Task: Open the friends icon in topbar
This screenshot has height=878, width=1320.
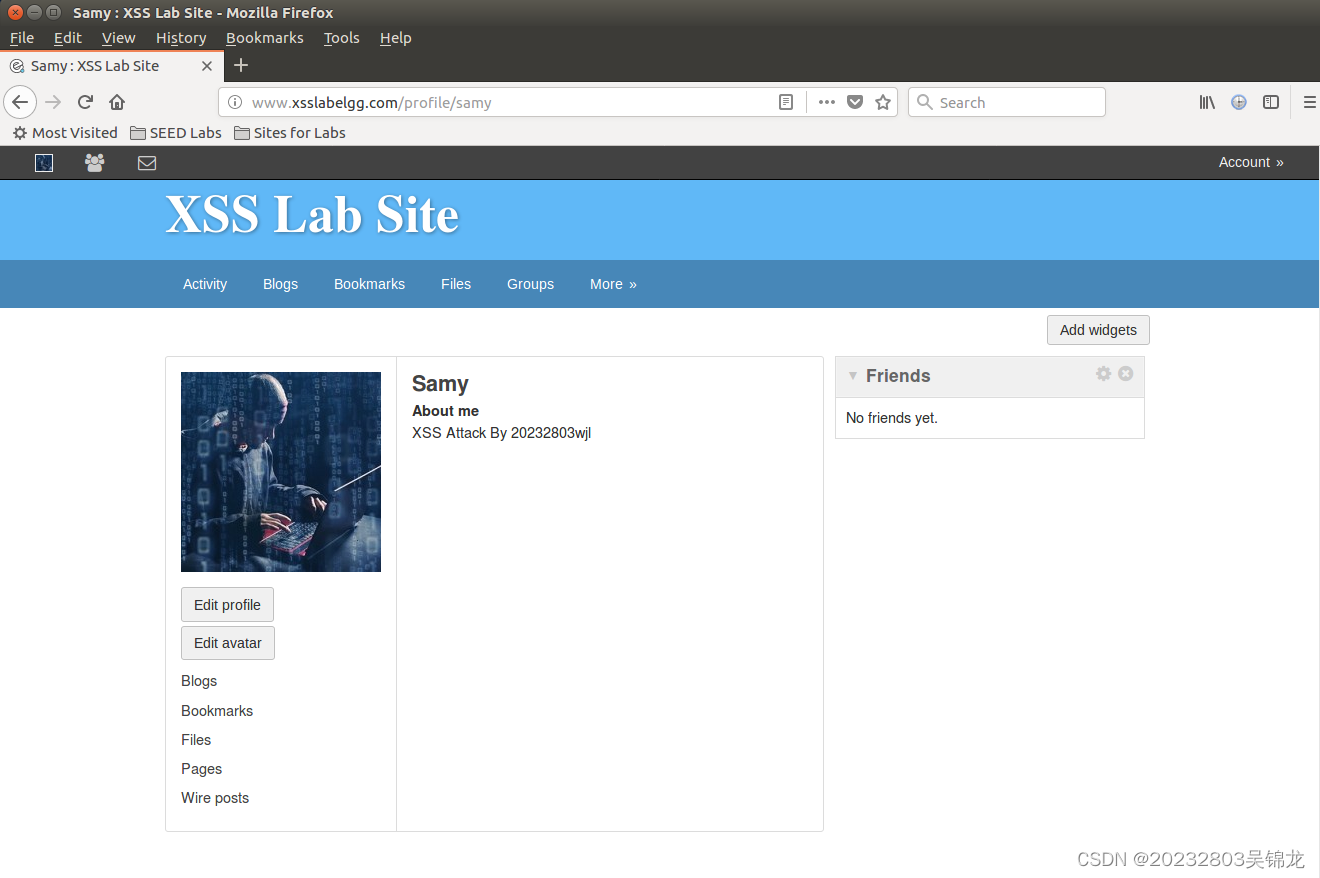Action: (95, 162)
